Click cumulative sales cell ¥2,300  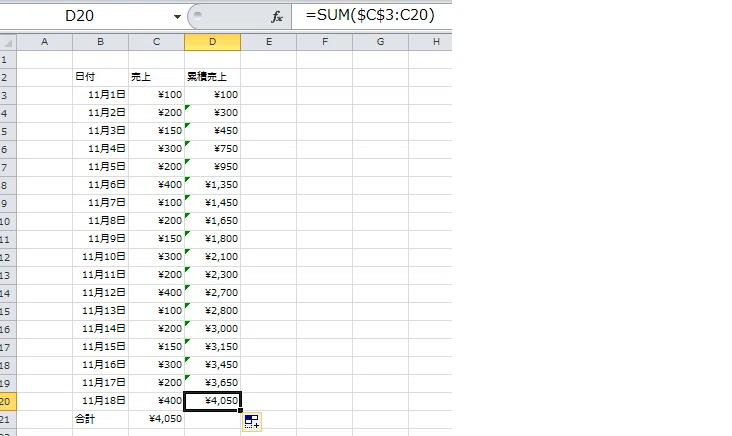point(212,275)
